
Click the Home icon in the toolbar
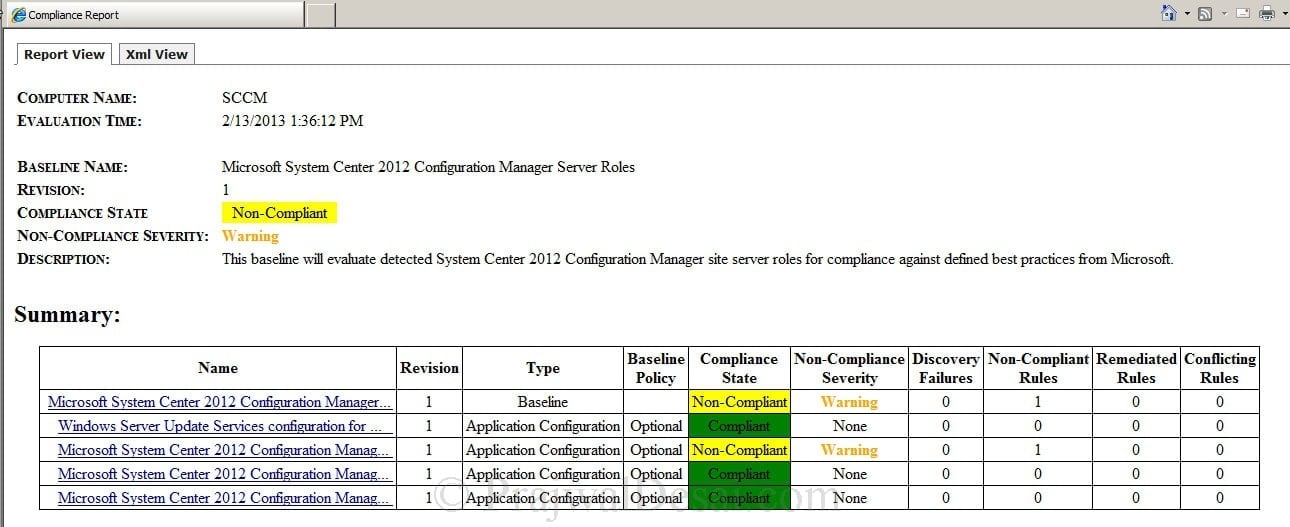[1168, 13]
